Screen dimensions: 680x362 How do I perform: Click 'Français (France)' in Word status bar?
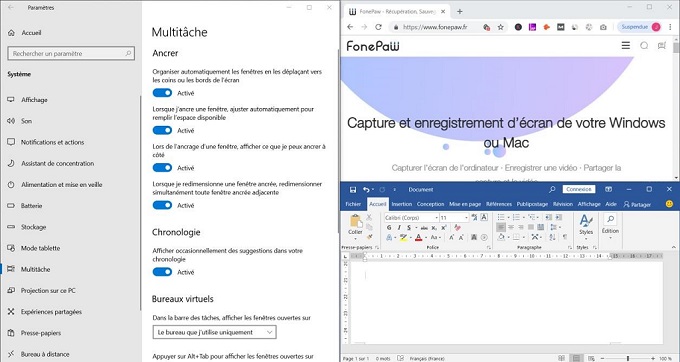427,359
